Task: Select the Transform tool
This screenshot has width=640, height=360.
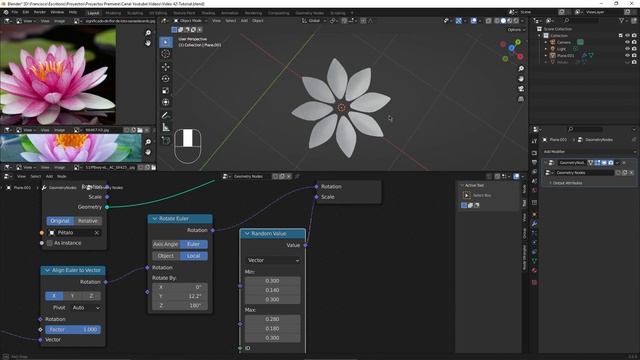Action: click(166, 102)
